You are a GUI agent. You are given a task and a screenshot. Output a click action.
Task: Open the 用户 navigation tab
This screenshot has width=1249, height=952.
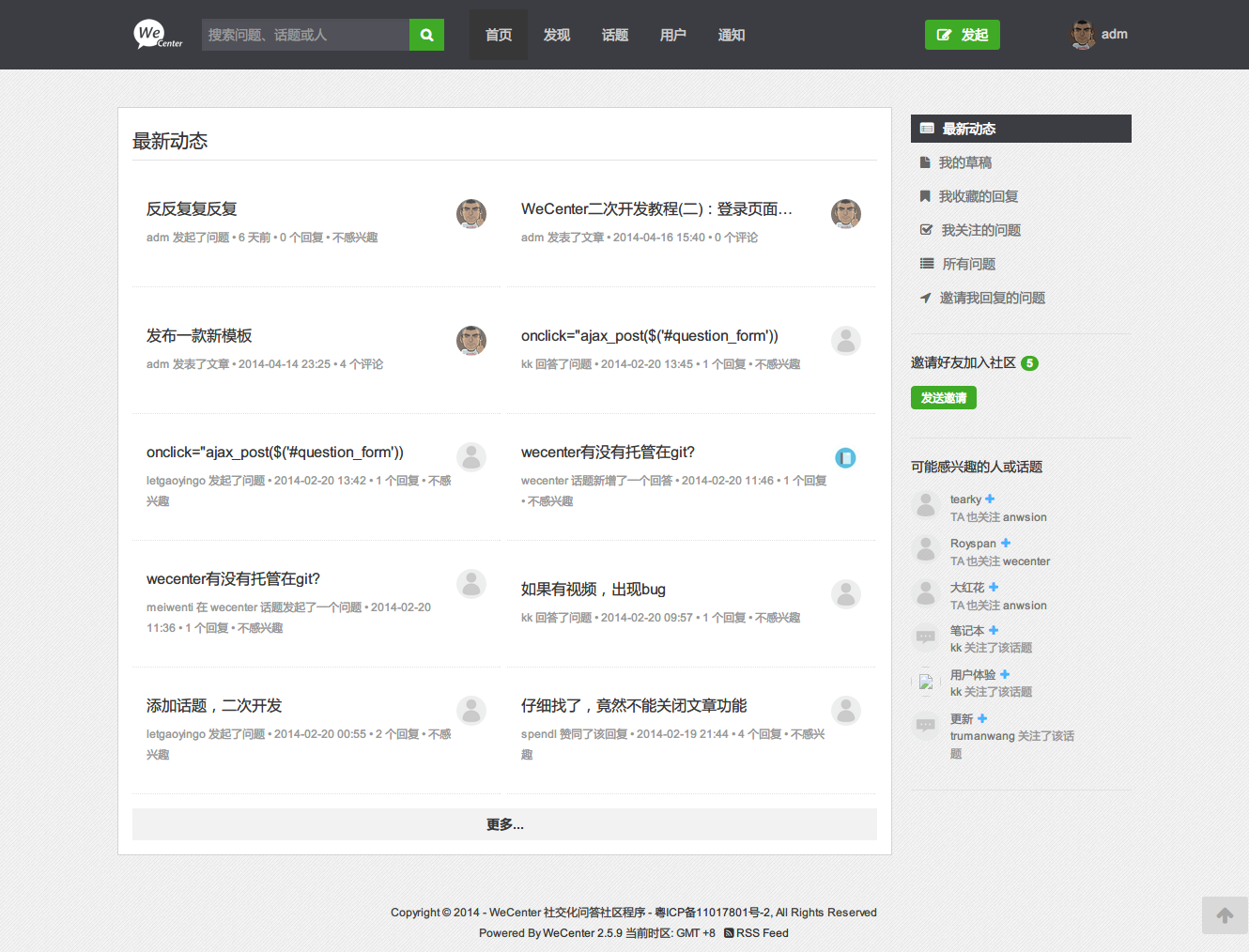click(673, 35)
